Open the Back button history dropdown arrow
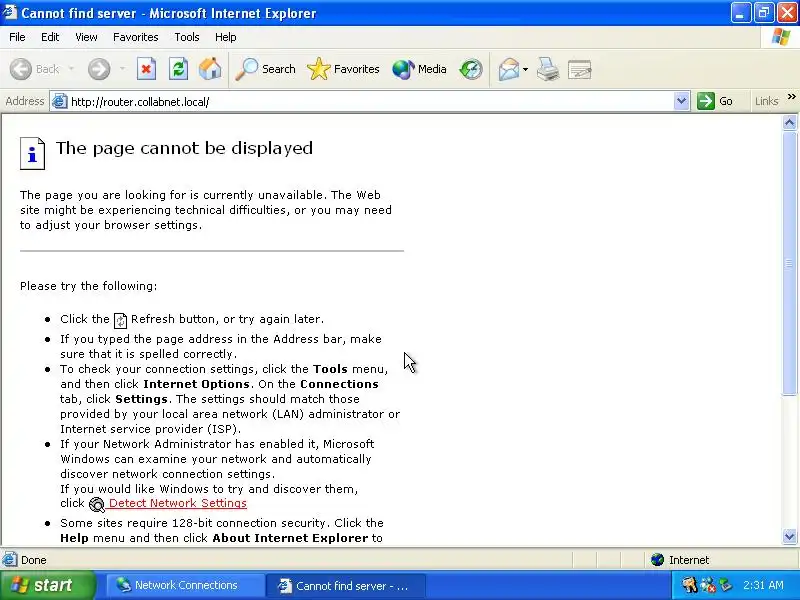Viewport: 800px width, 600px height. click(x=71, y=69)
